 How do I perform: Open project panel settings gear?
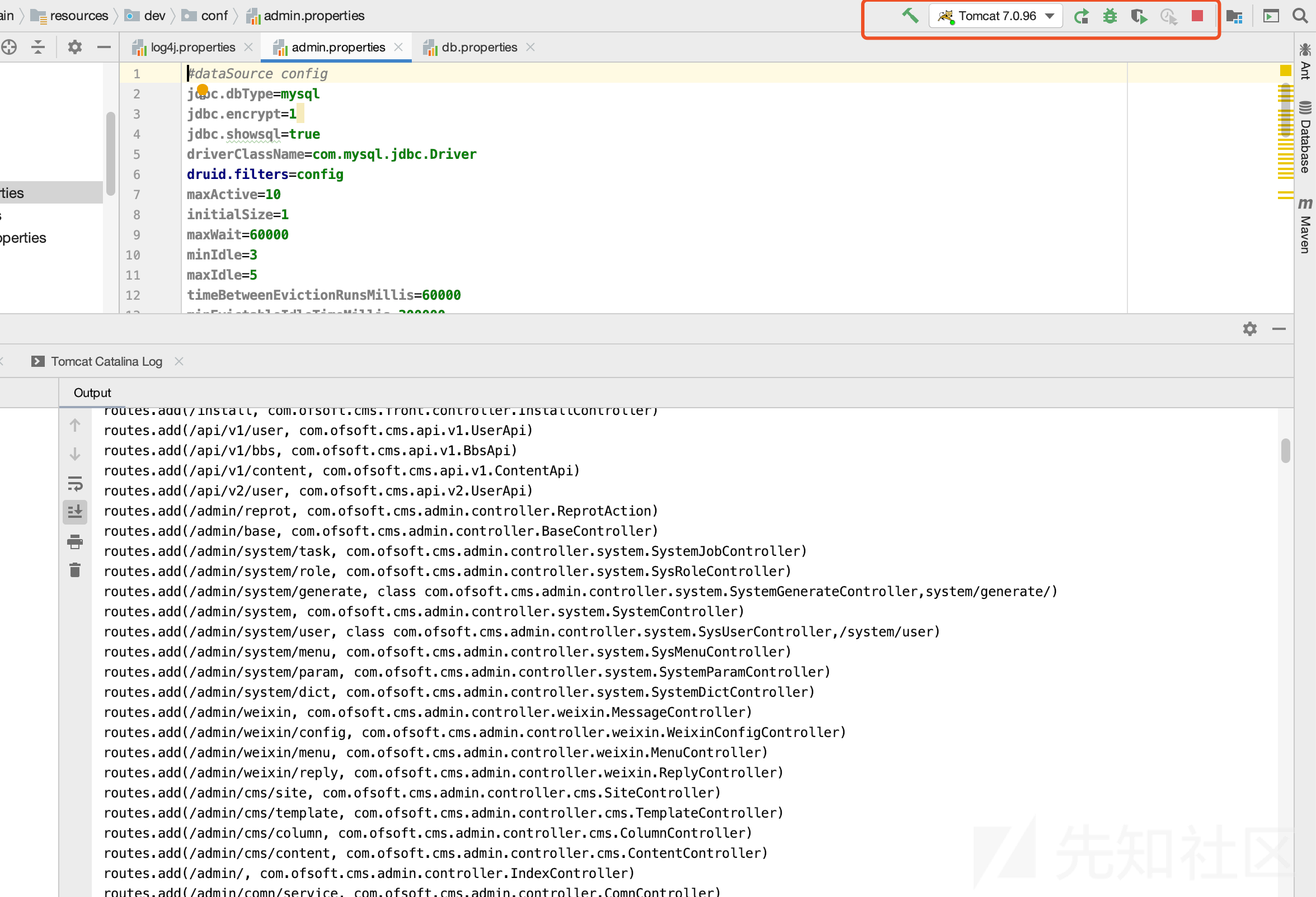(x=75, y=47)
